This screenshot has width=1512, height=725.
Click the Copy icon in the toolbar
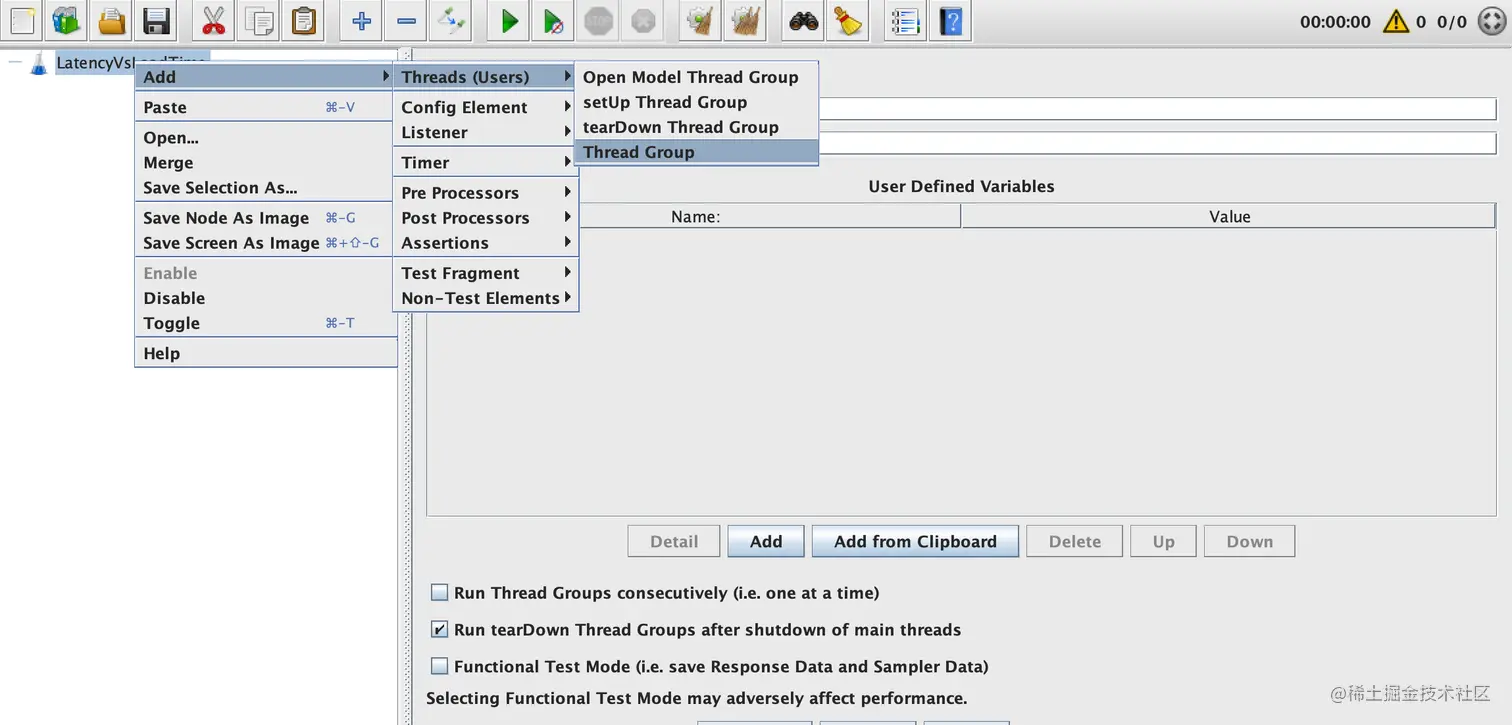258,20
